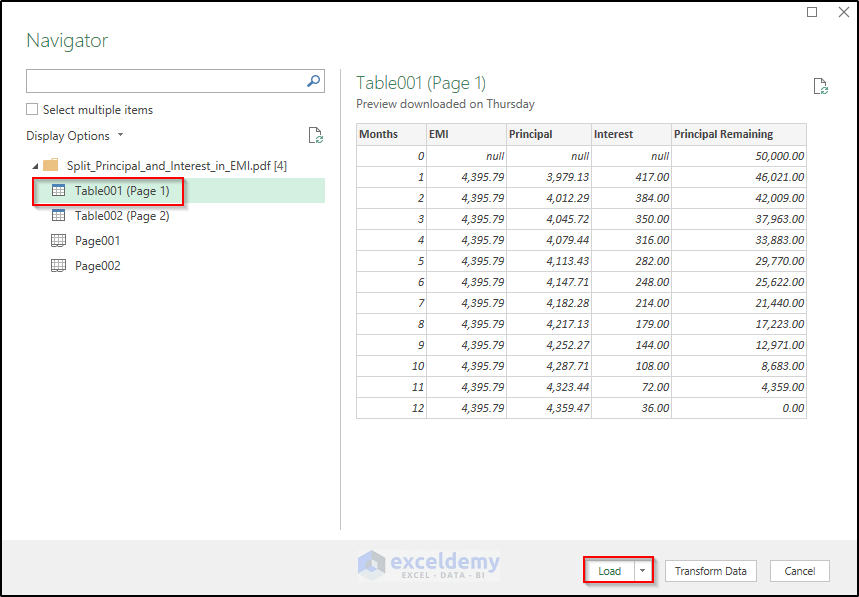Viewport: 859px width, 597px height.
Task: Click the 25,622.00 remaining cell
Action: 739,282
